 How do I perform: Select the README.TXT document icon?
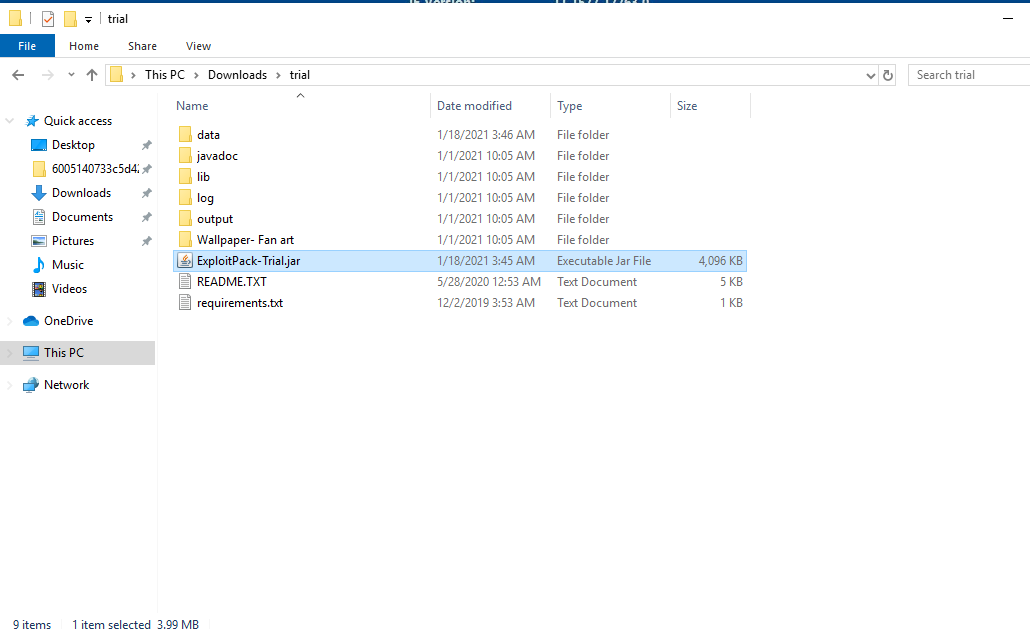(x=185, y=282)
